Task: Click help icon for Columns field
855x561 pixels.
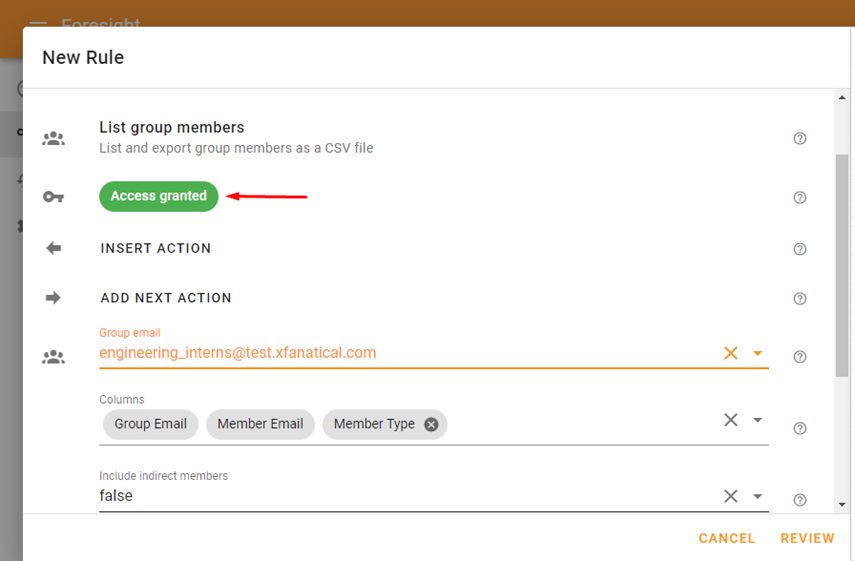Action: tap(799, 429)
